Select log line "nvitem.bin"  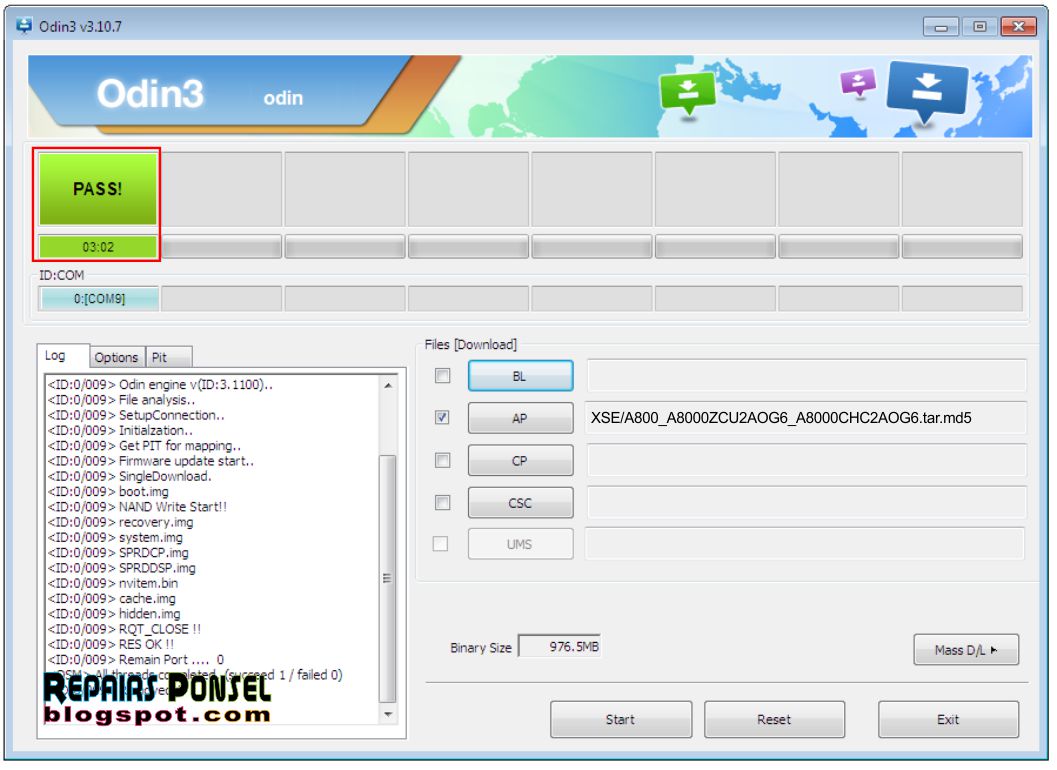113,583
